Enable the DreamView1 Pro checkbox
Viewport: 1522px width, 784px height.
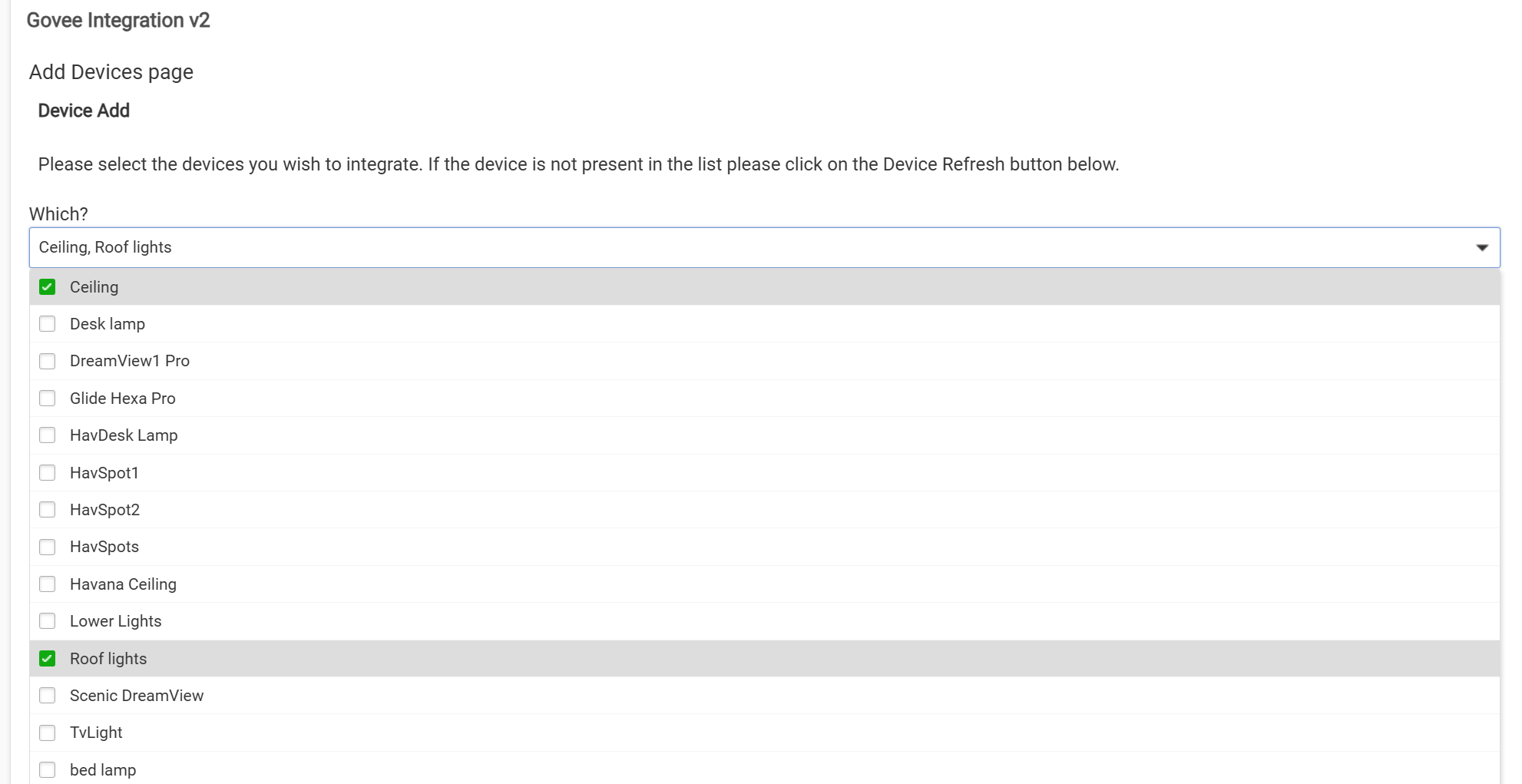tap(48, 361)
